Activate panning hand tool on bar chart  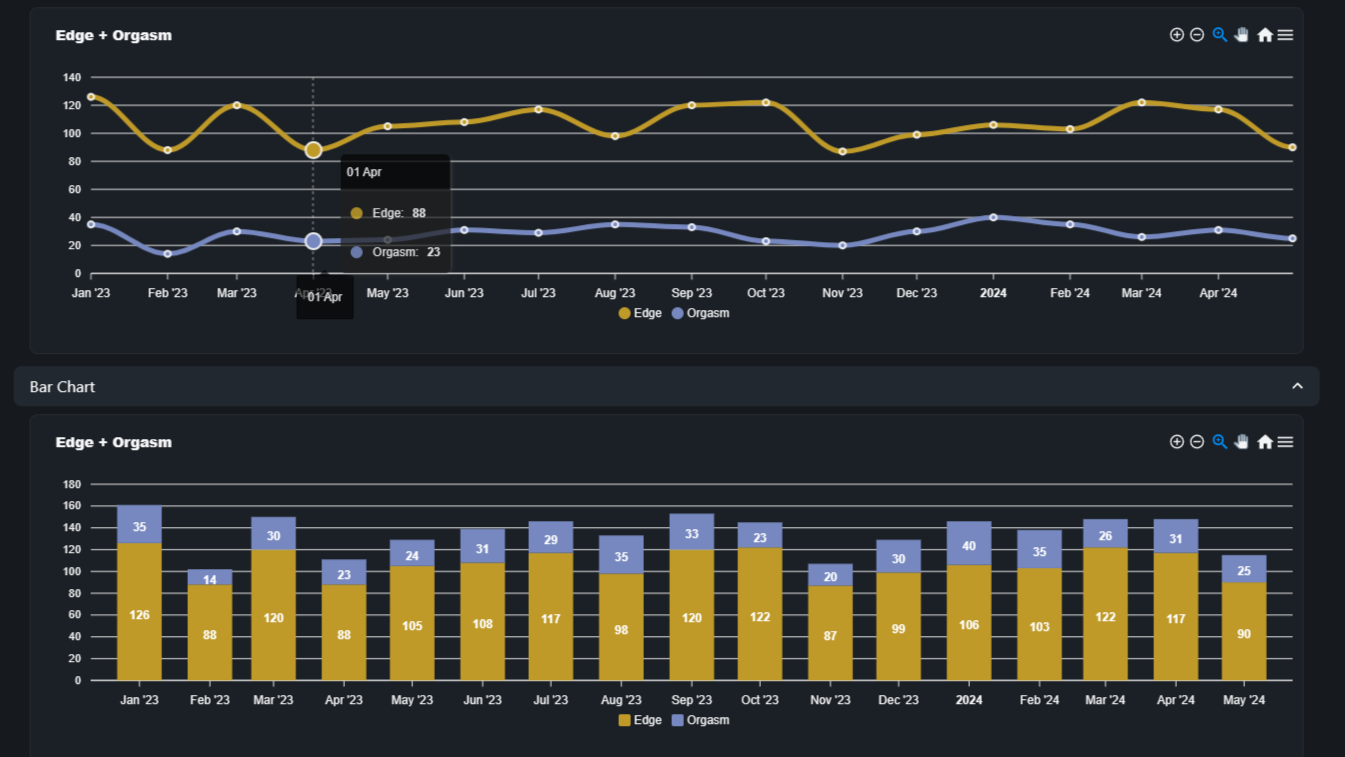(x=1242, y=442)
